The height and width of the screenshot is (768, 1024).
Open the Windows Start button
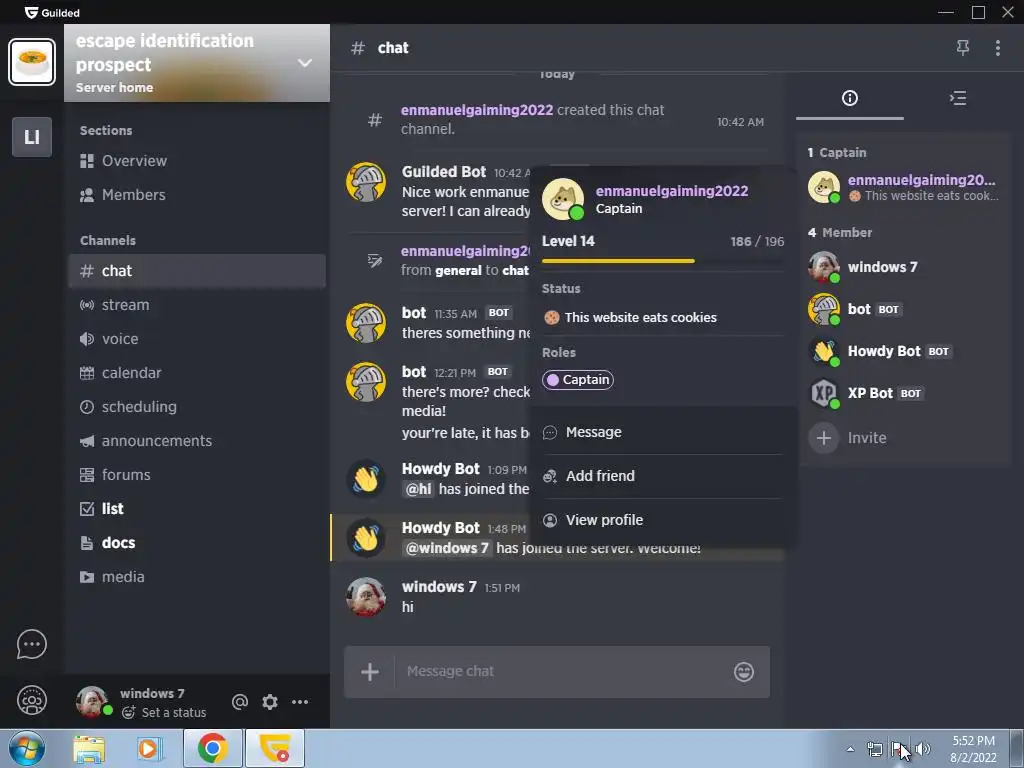pos(27,749)
